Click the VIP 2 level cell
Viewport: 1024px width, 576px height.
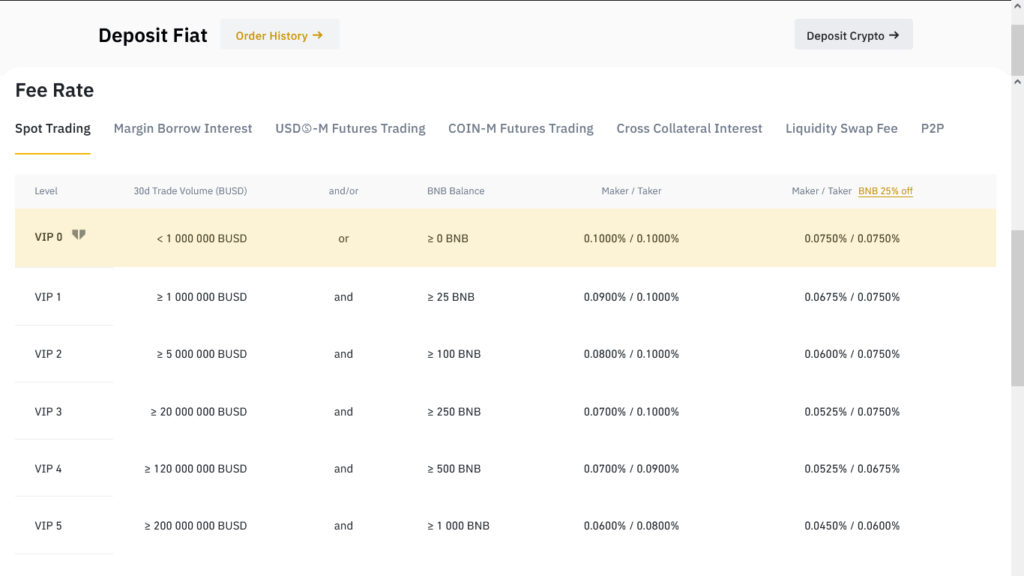[48, 354]
